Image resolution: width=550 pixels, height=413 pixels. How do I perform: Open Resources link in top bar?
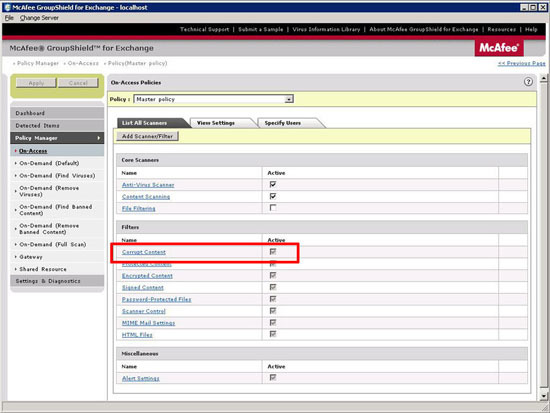pyautogui.click(x=502, y=29)
